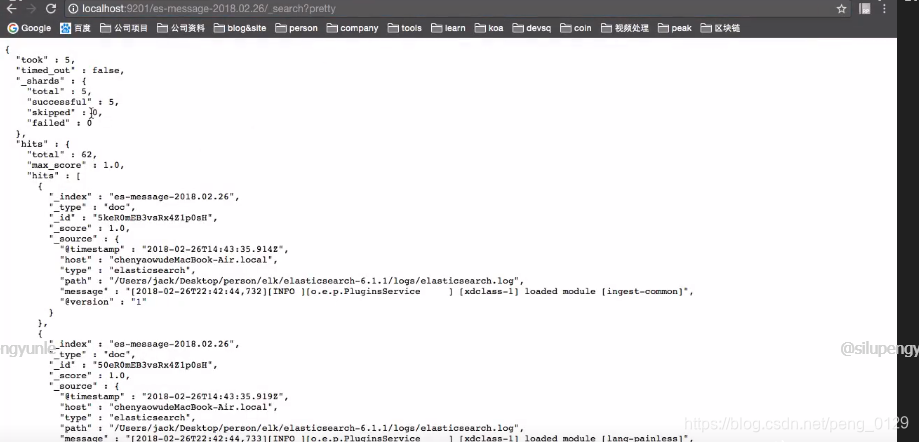The width and height of the screenshot is (919, 442).
Task: Open the Google bookmark
Action: [29, 28]
